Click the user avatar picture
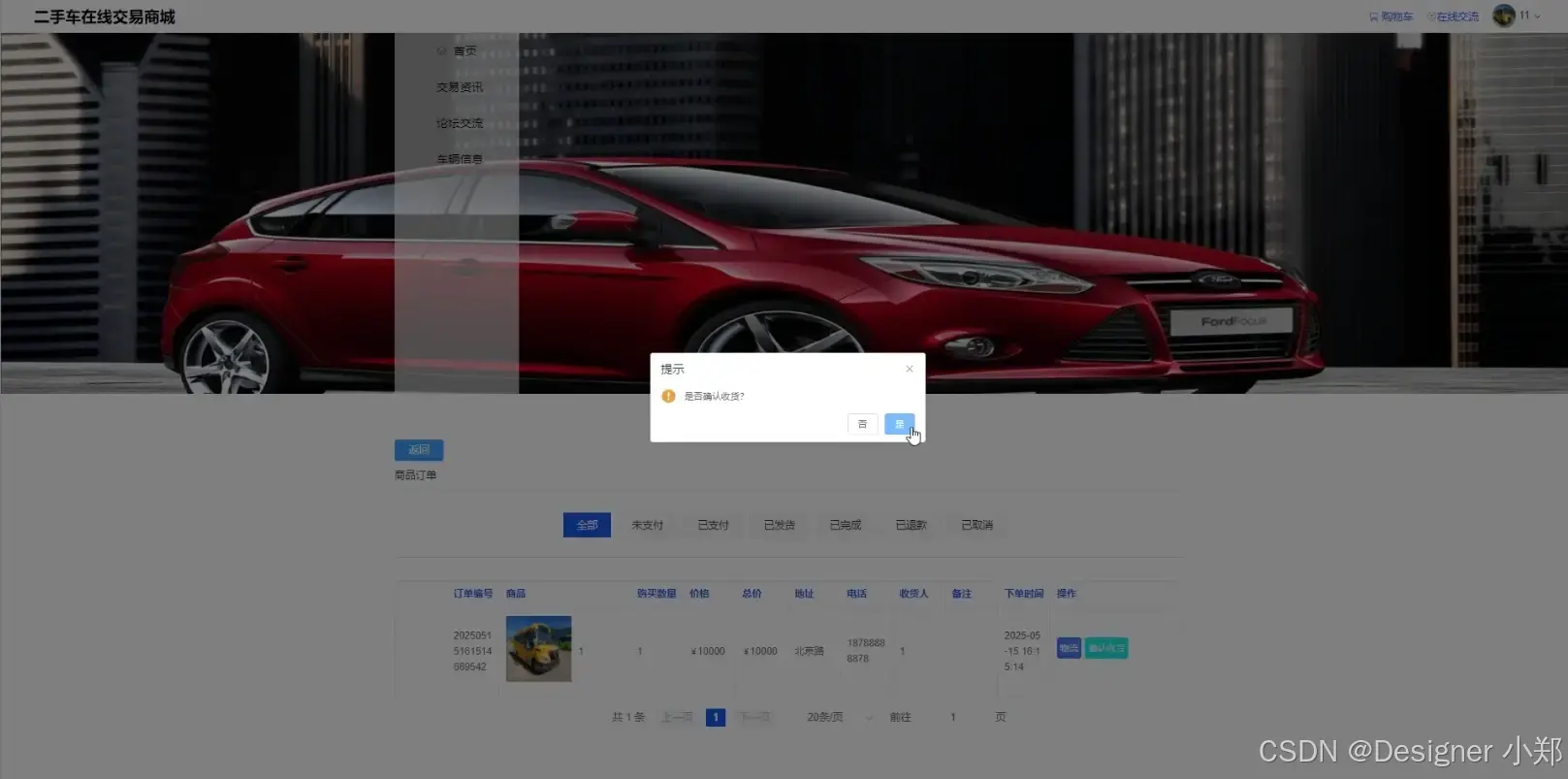Viewport: 1568px width, 779px height. pyautogui.click(x=1504, y=16)
